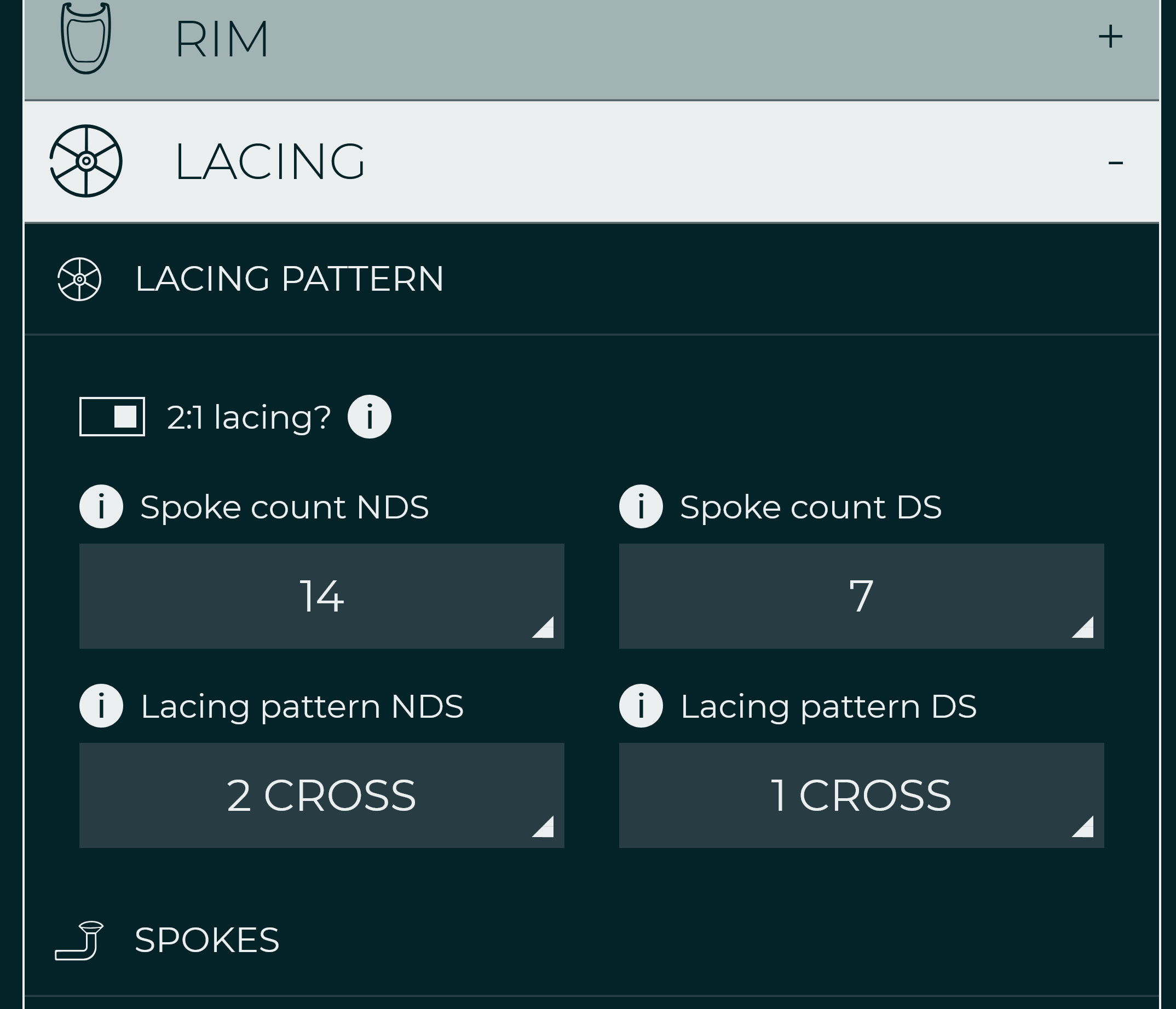
Task: Select the LACING PATTERN heading
Action: coord(289,279)
